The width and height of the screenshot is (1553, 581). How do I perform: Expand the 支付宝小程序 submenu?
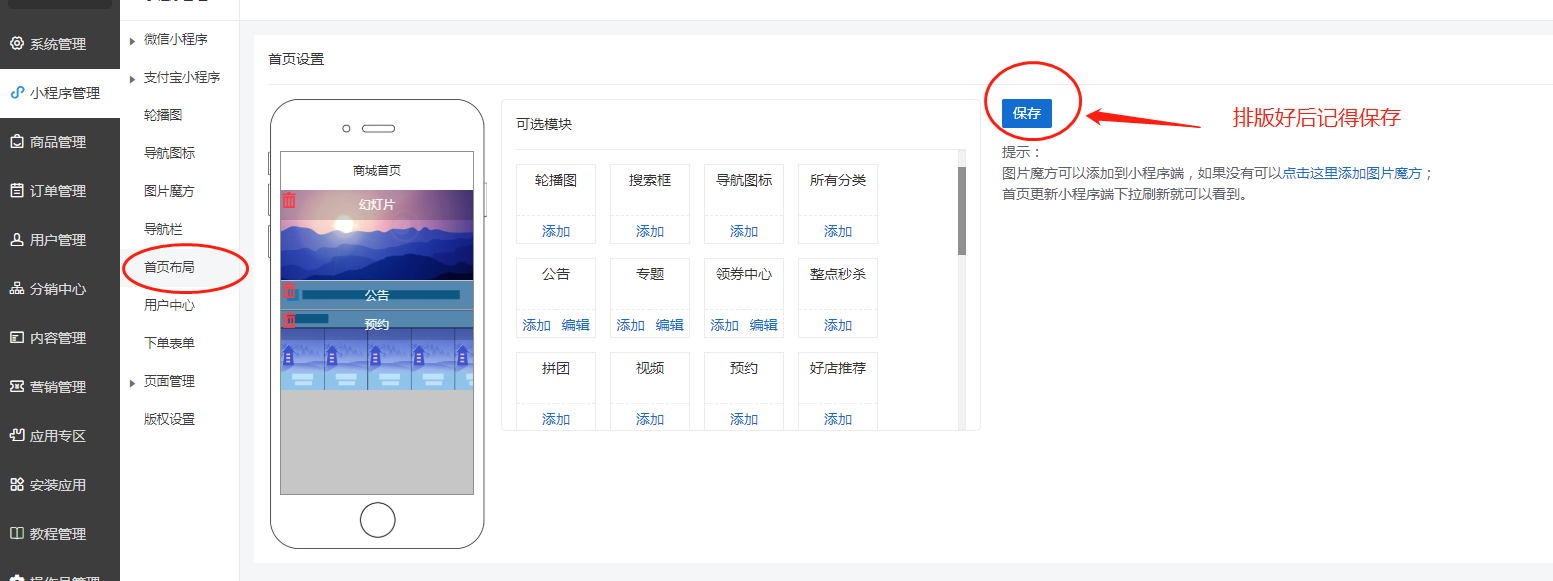tap(132, 78)
